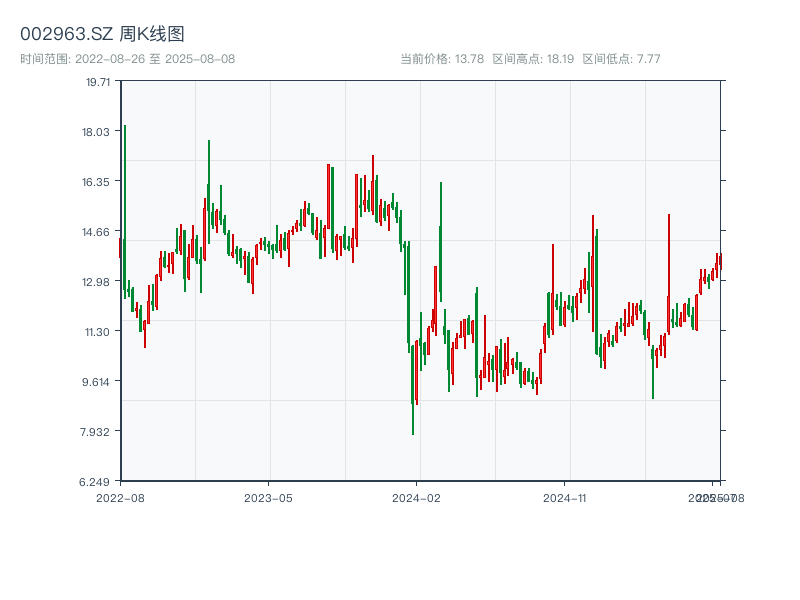This screenshot has height=600, width=800.
Task: Pick the 2024-11 x-axis date label
Action: pos(565,497)
